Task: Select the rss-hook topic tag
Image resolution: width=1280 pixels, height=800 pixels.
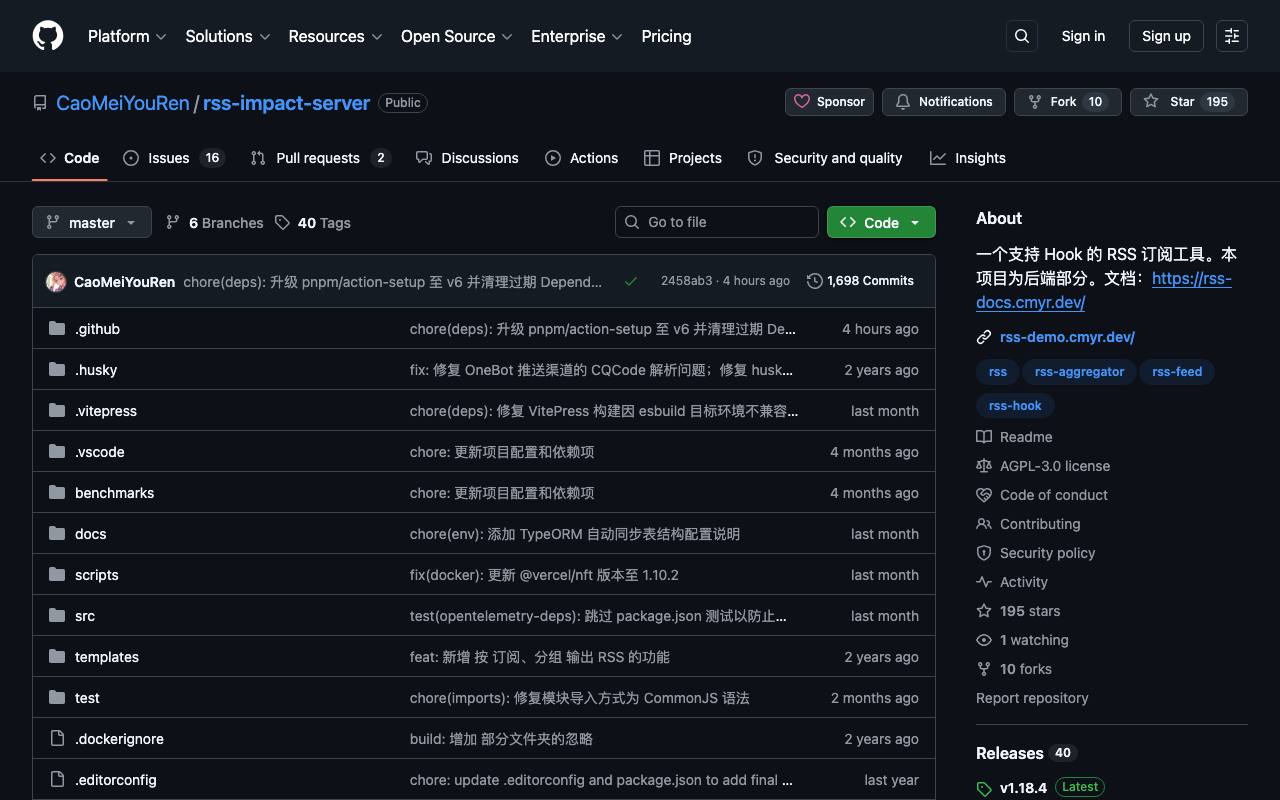Action: click(x=1015, y=406)
